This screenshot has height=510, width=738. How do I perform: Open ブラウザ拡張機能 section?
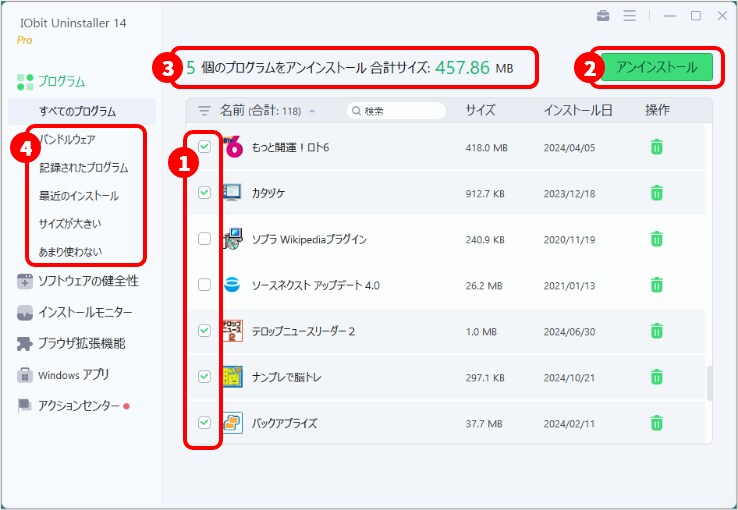click(x=82, y=344)
